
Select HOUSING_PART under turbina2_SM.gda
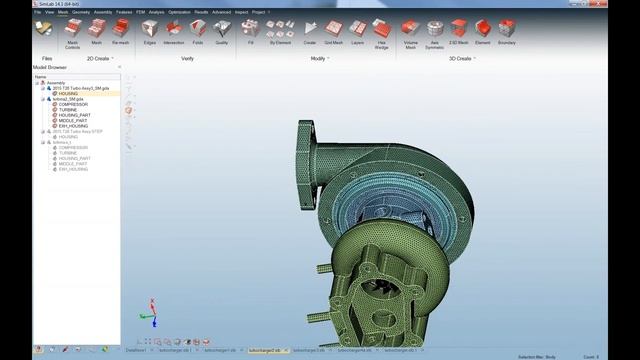coord(75,115)
